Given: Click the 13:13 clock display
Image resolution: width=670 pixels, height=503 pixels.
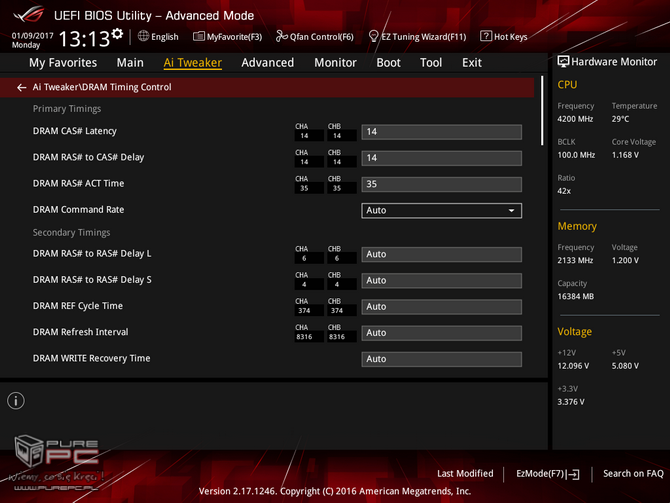Looking at the screenshot, I should [84, 39].
